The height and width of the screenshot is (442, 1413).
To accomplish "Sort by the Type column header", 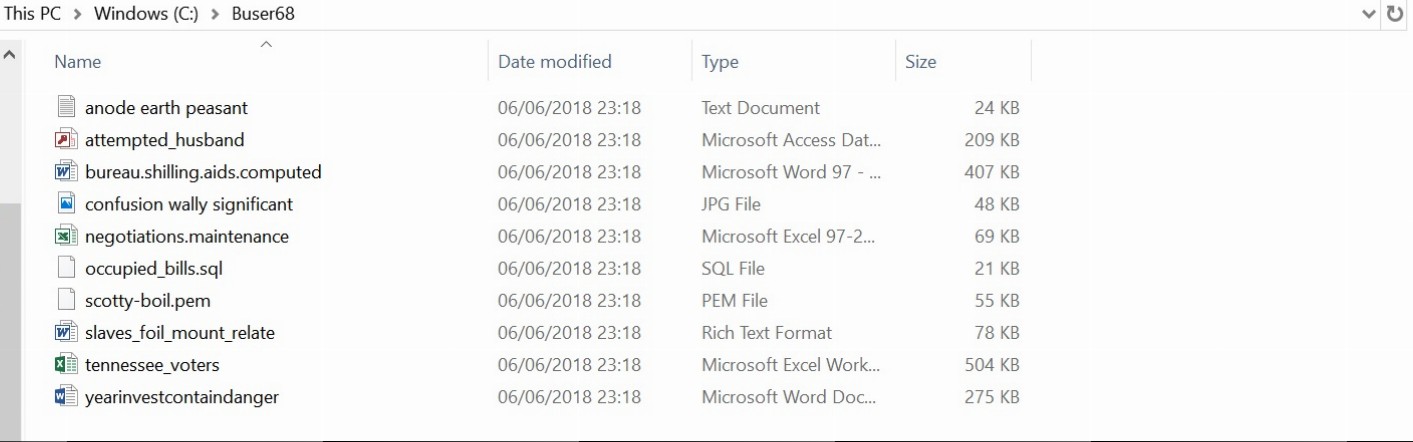I will click(x=793, y=61).
